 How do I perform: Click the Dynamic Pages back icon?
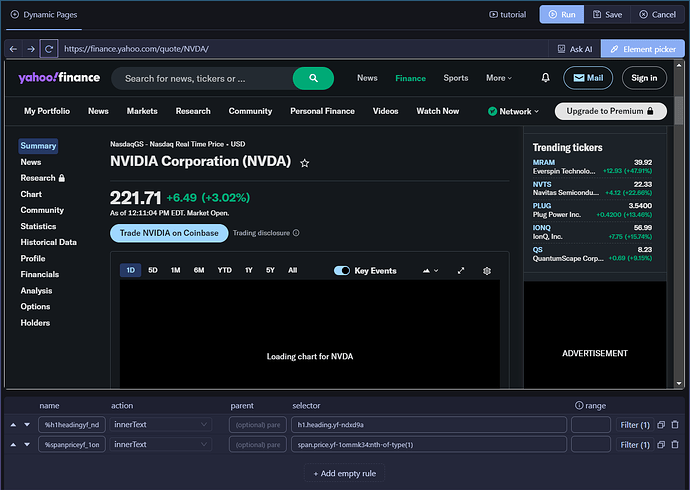tap(15, 15)
